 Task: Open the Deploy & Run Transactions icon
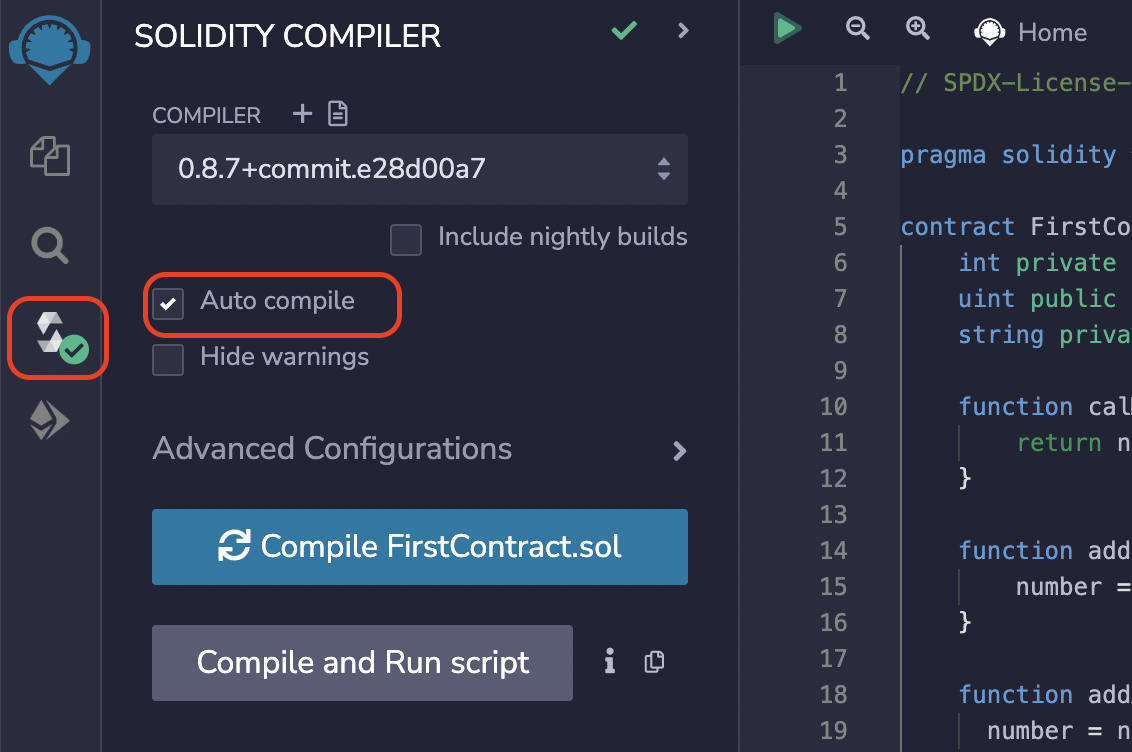[50, 420]
